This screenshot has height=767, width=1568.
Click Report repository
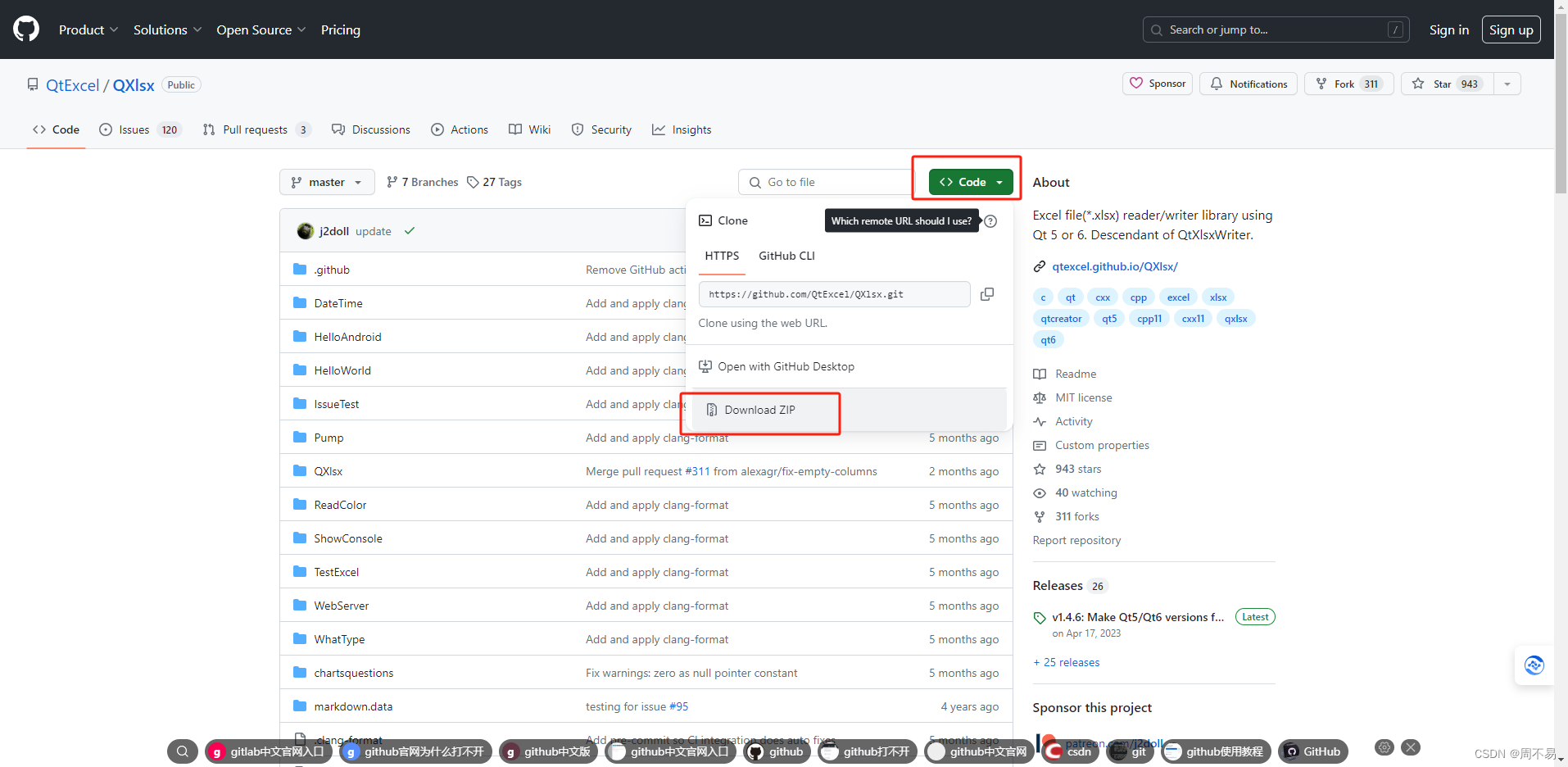click(1076, 540)
